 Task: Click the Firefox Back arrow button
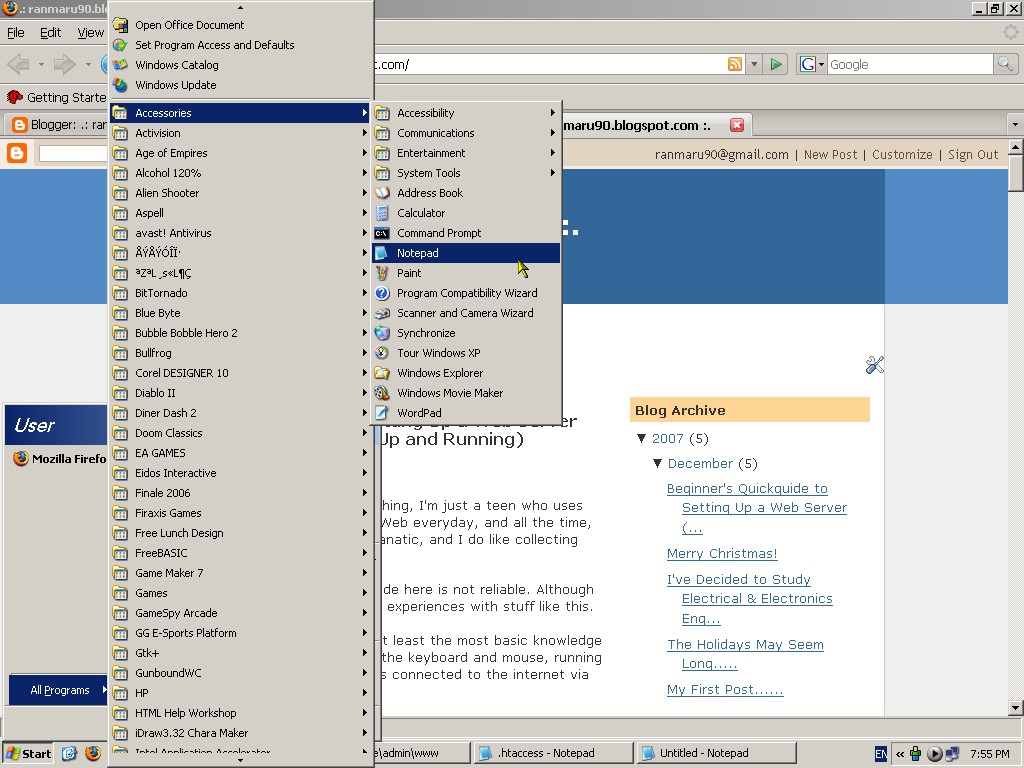pos(18,64)
